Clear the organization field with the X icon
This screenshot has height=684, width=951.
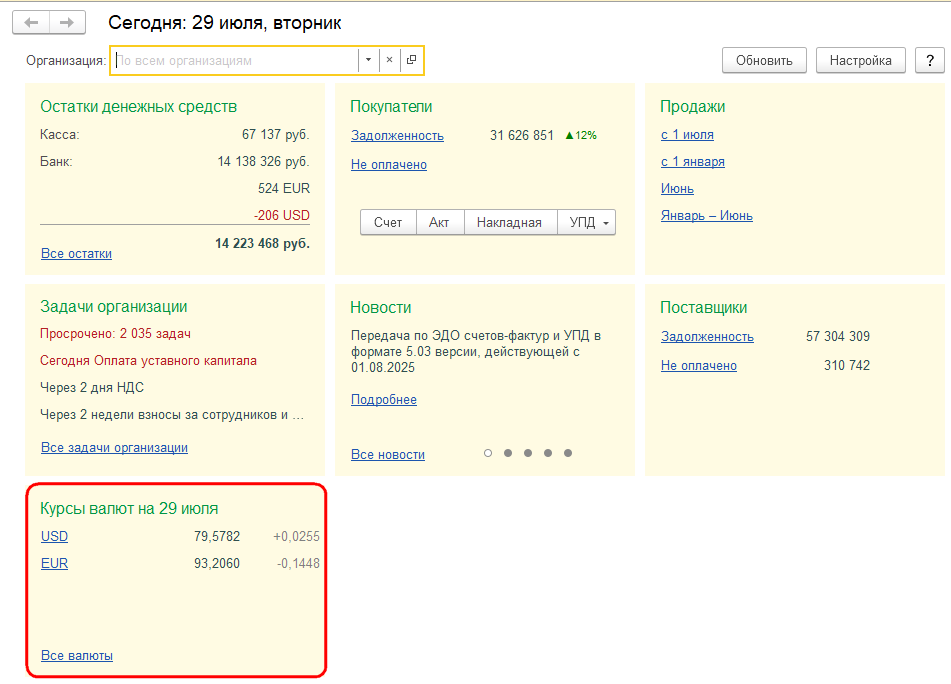click(x=389, y=60)
